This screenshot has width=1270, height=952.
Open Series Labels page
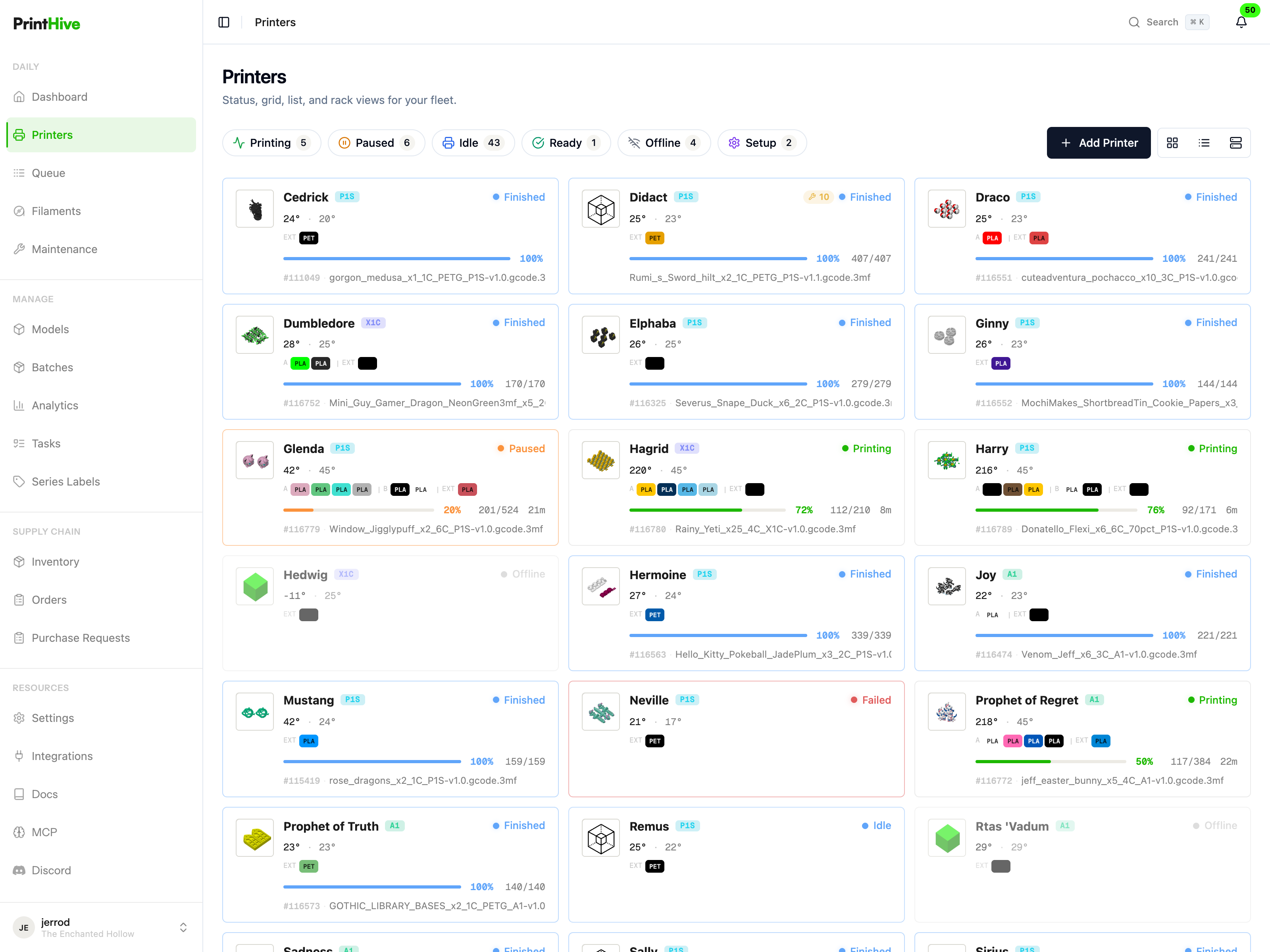pos(101,482)
